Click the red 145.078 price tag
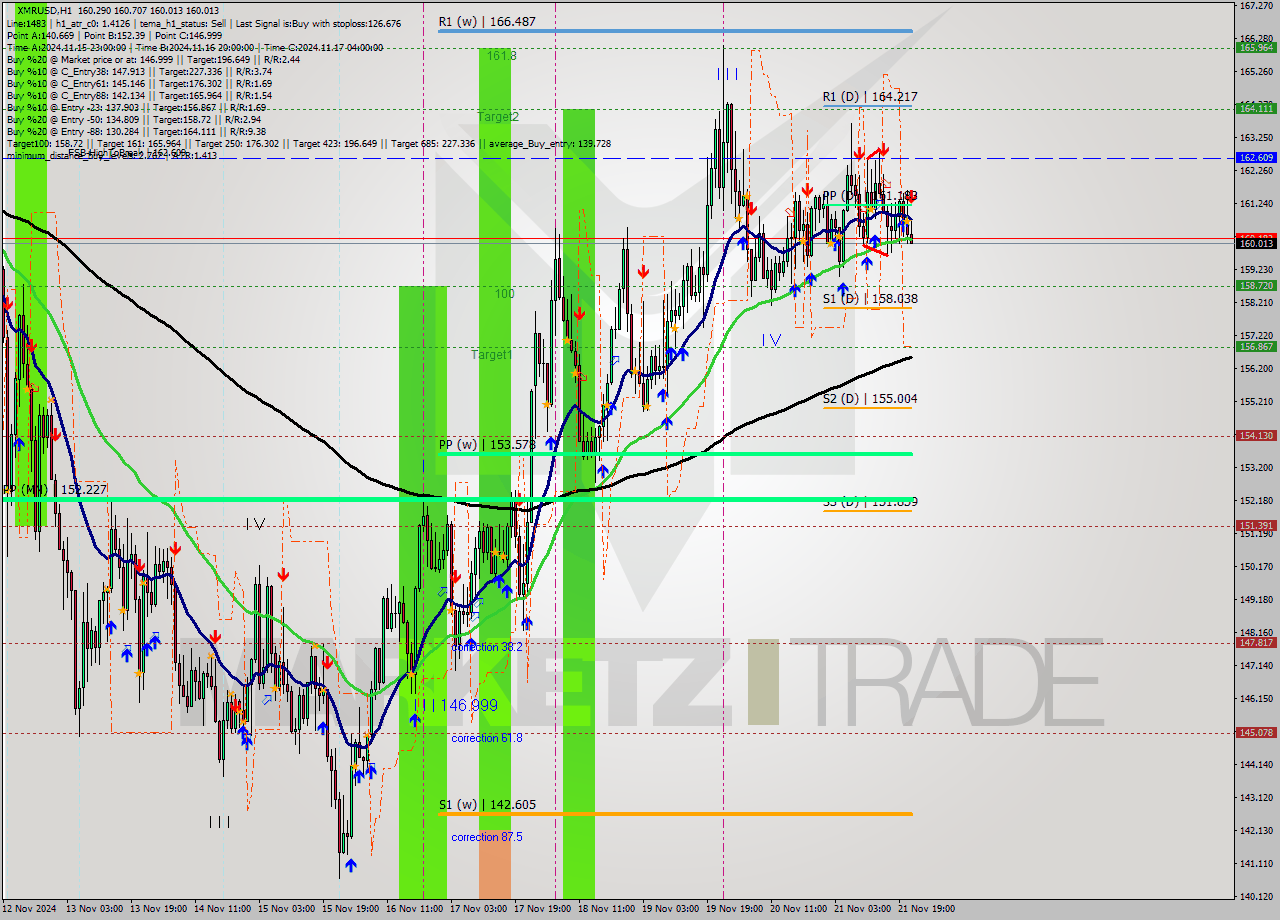The height and width of the screenshot is (920, 1280). (x=1256, y=732)
